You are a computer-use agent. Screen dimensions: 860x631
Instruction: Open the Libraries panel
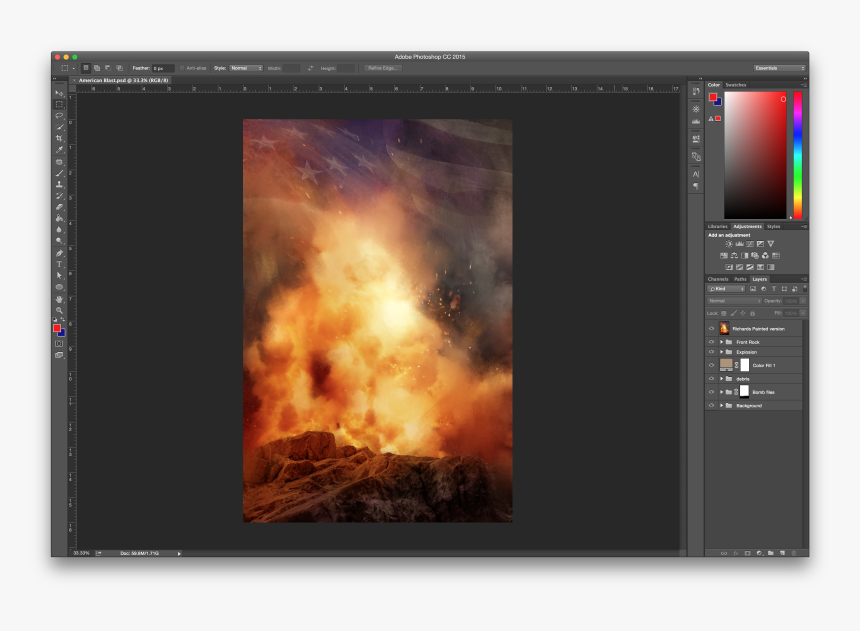click(x=717, y=226)
